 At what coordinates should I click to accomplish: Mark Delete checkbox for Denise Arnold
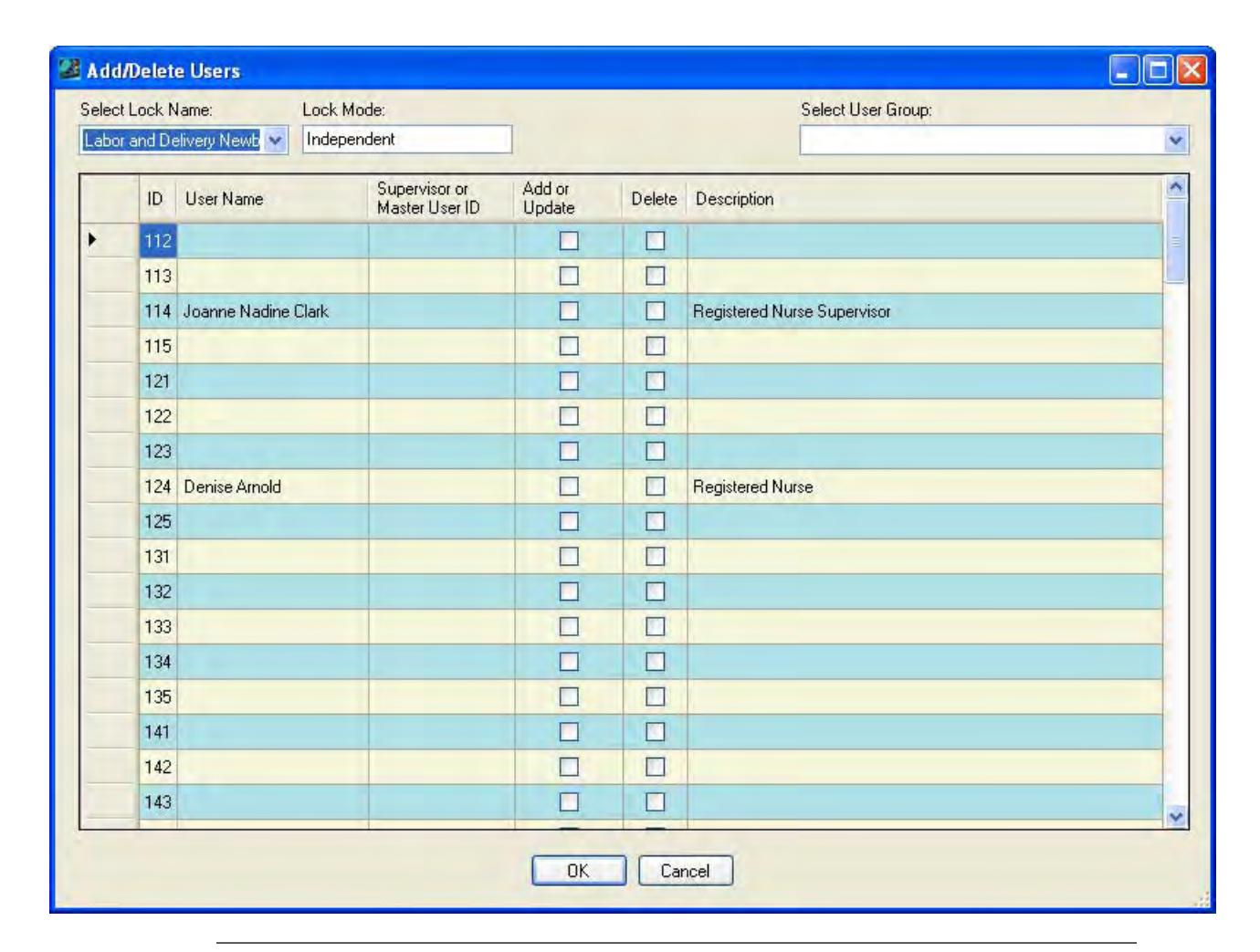click(x=655, y=486)
